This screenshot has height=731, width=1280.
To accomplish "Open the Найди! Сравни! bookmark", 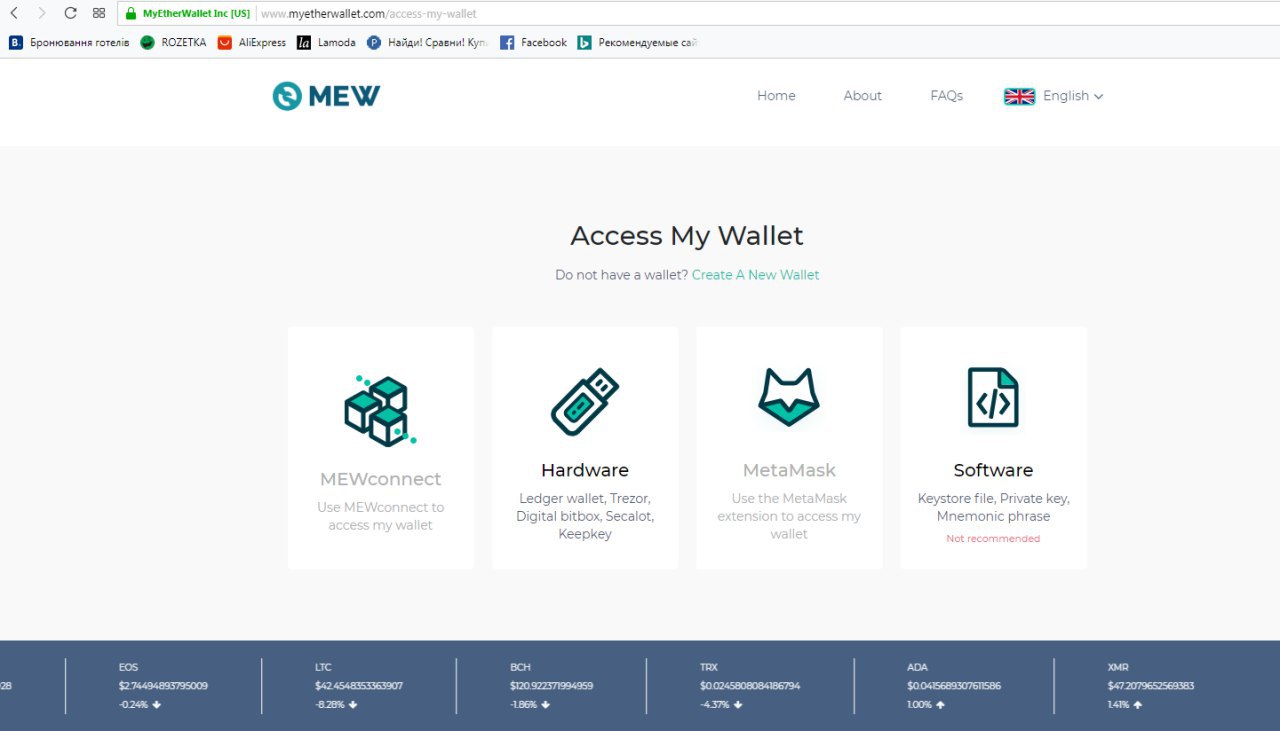I will tap(427, 42).
